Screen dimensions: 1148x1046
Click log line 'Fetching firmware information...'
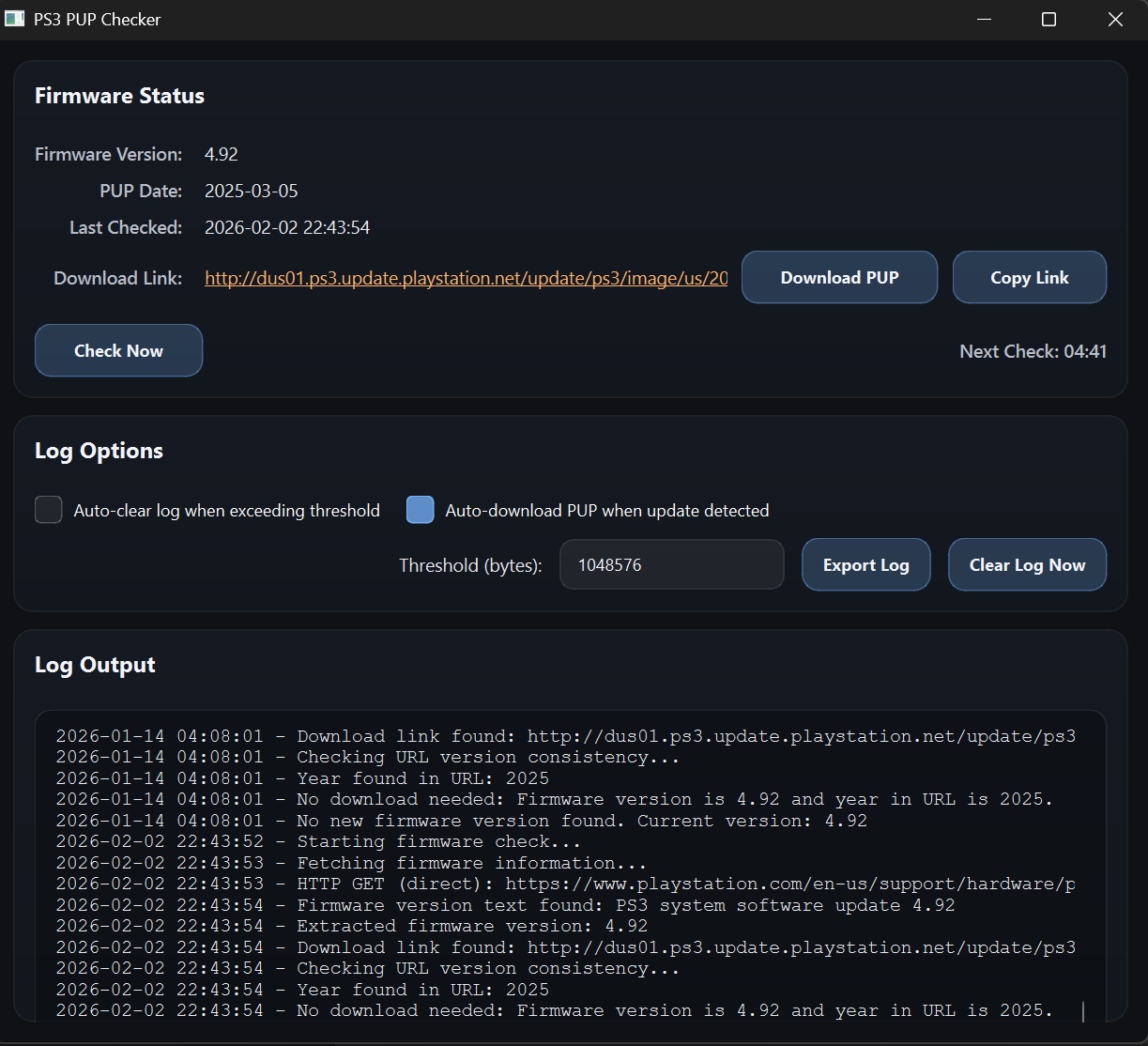coord(351,863)
